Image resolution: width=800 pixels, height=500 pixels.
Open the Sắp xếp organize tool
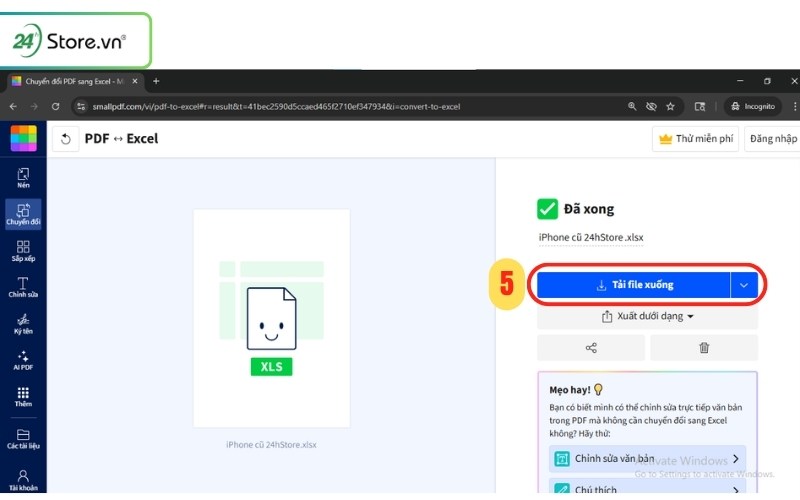pyautogui.click(x=23, y=251)
